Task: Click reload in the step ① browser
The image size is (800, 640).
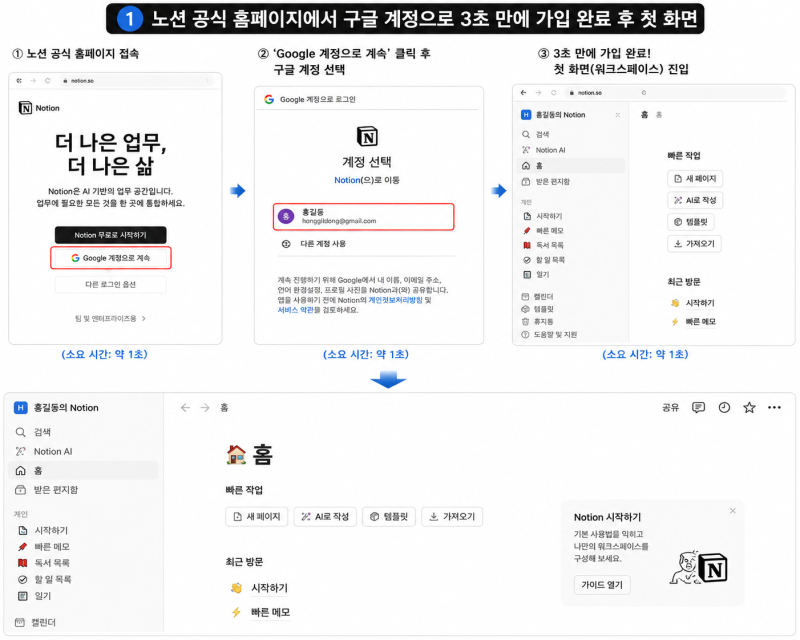Action: coord(47,81)
